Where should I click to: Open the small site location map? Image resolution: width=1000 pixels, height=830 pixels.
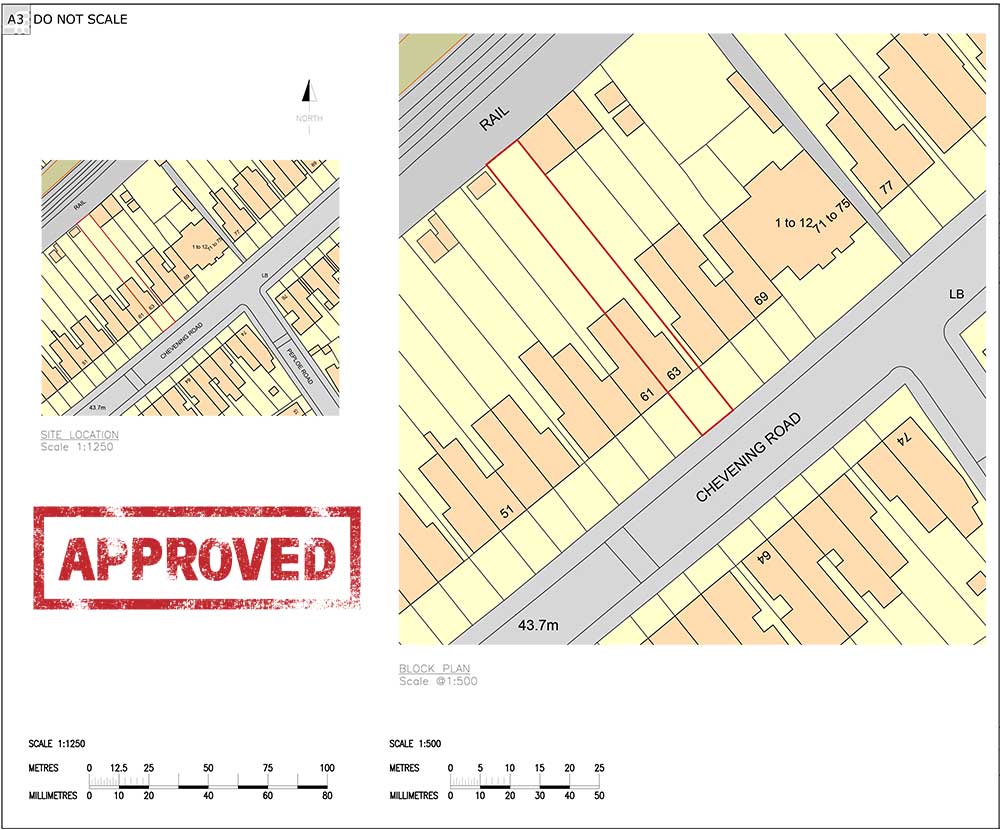point(190,287)
